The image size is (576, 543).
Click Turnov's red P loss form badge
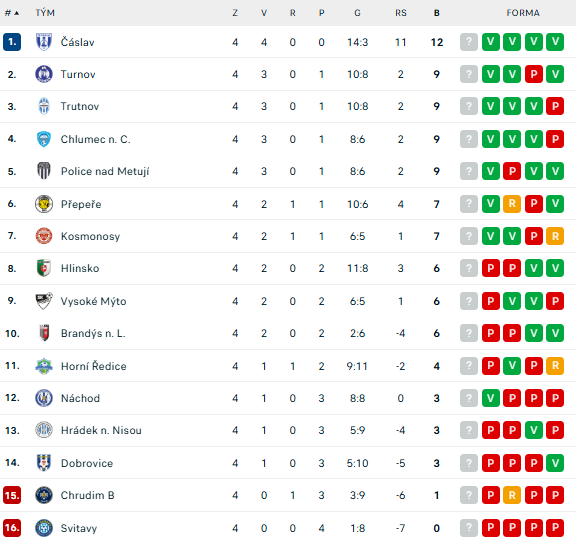click(534, 74)
